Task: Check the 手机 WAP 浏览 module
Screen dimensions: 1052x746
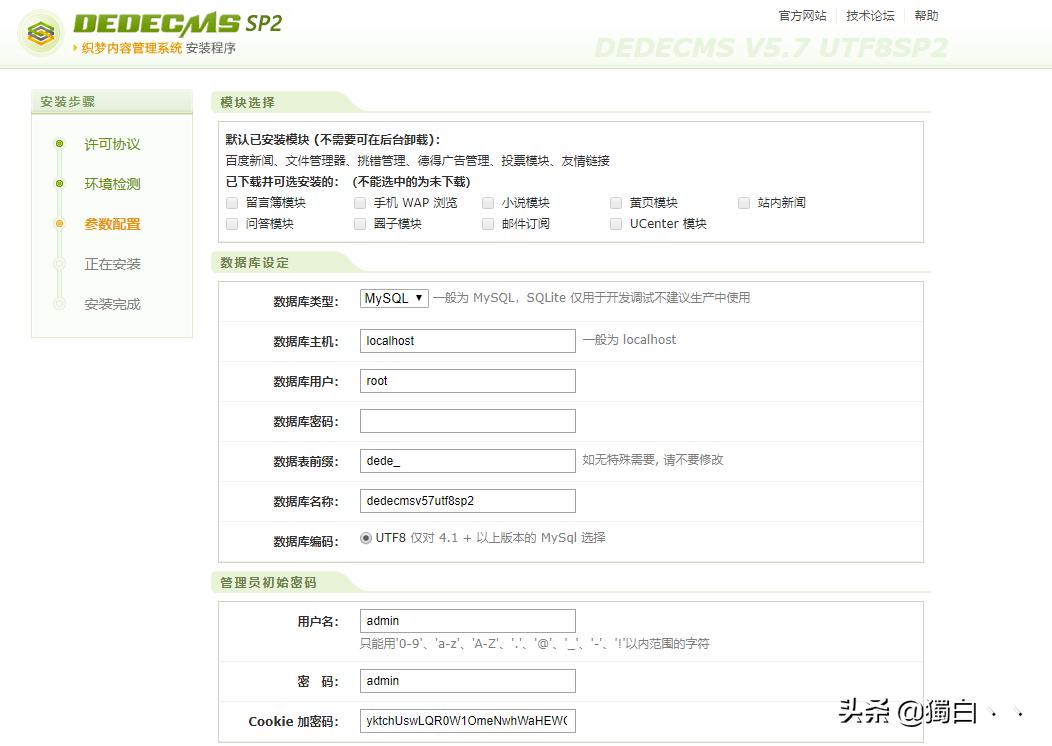Action: coord(359,202)
